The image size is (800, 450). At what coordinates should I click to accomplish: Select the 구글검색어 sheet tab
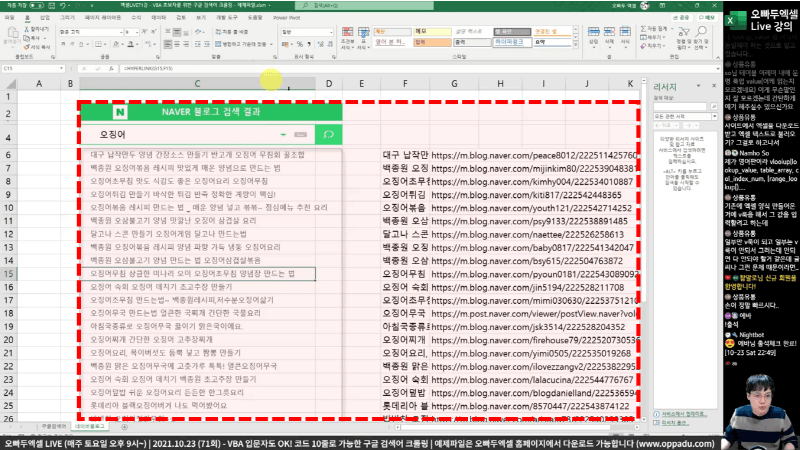pos(54,427)
